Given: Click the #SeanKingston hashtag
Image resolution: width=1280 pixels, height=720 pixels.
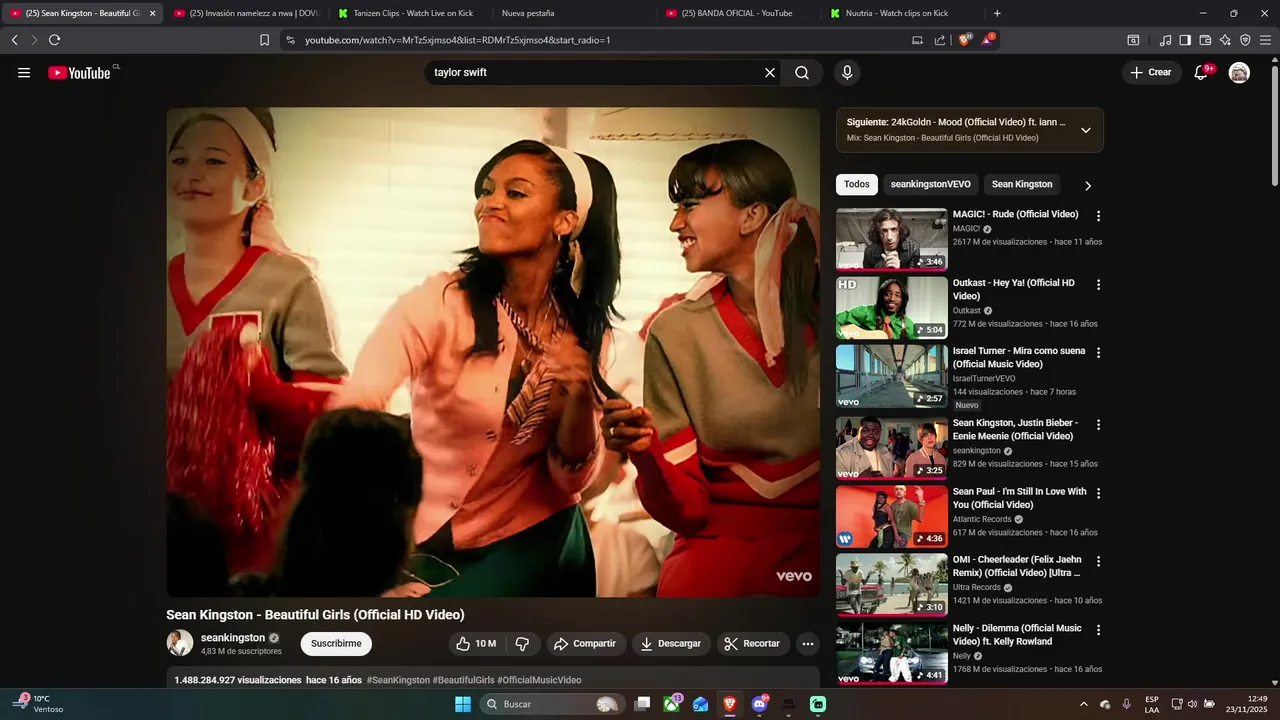Looking at the screenshot, I should click(x=398, y=680).
